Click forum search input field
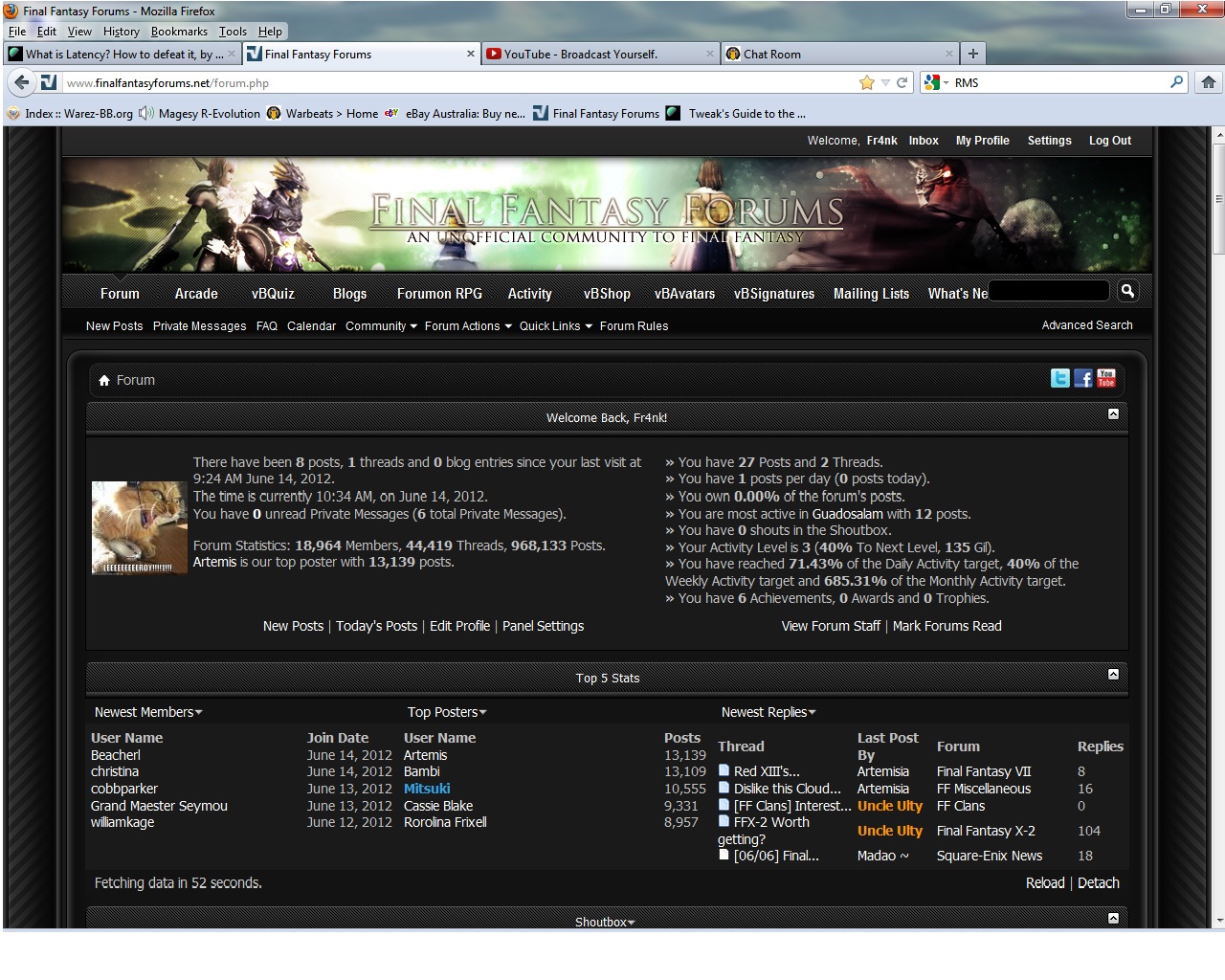 (1048, 291)
